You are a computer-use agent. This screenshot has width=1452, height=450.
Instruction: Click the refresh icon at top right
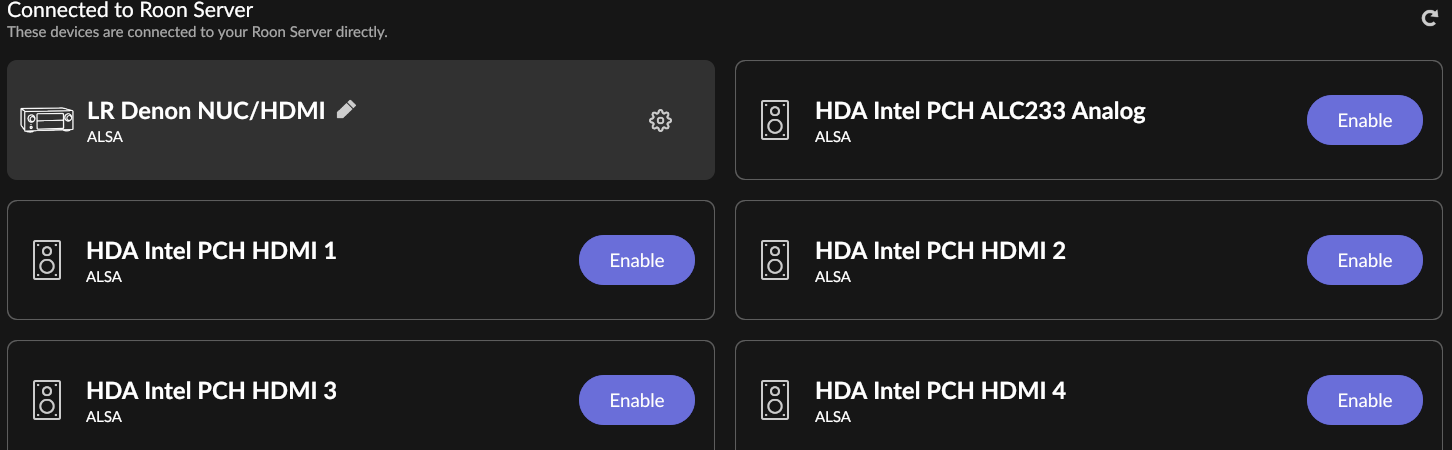pos(1430,18)
